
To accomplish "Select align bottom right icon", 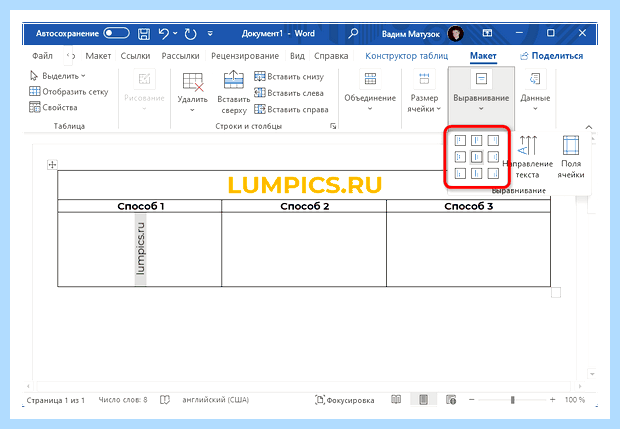I will click(x=493, y=173).
